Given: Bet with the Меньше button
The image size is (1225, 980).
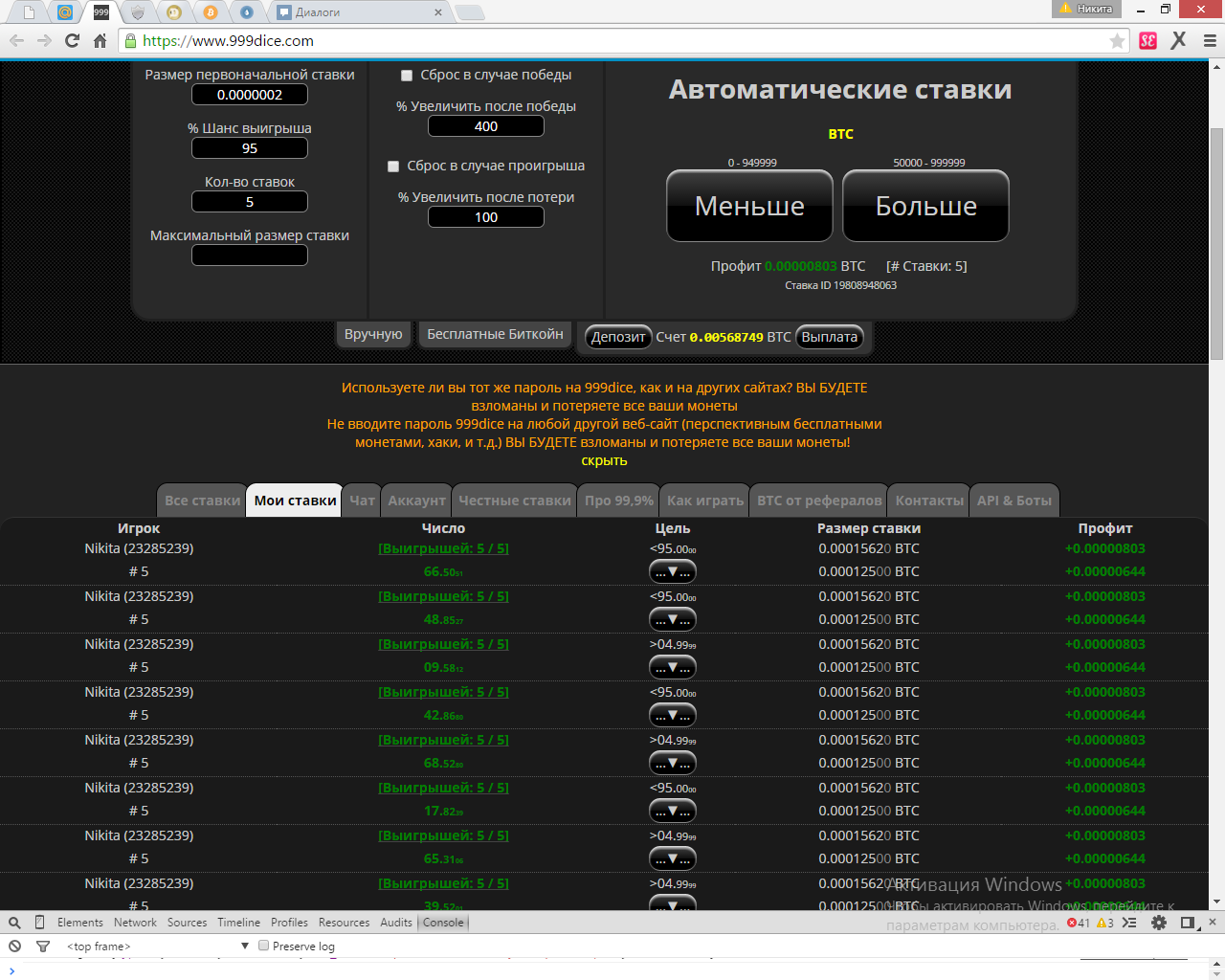Looking at the screenshot, I should (749, 206).
